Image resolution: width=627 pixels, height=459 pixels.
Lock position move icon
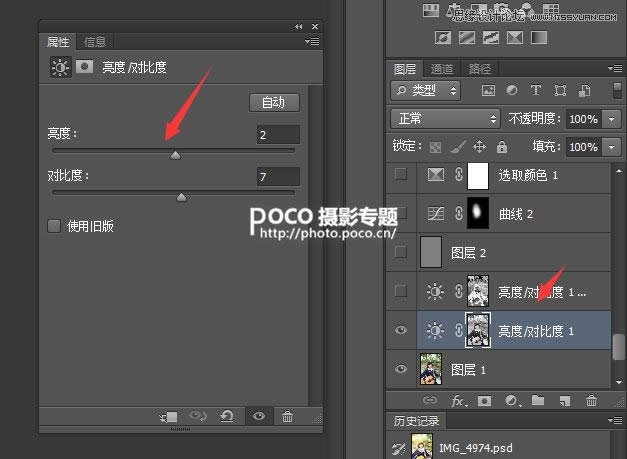pos(479,147)
